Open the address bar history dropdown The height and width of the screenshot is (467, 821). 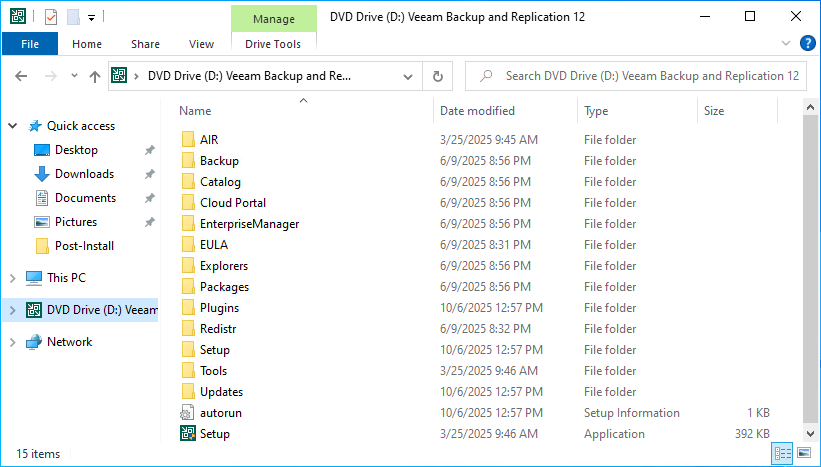407,76
